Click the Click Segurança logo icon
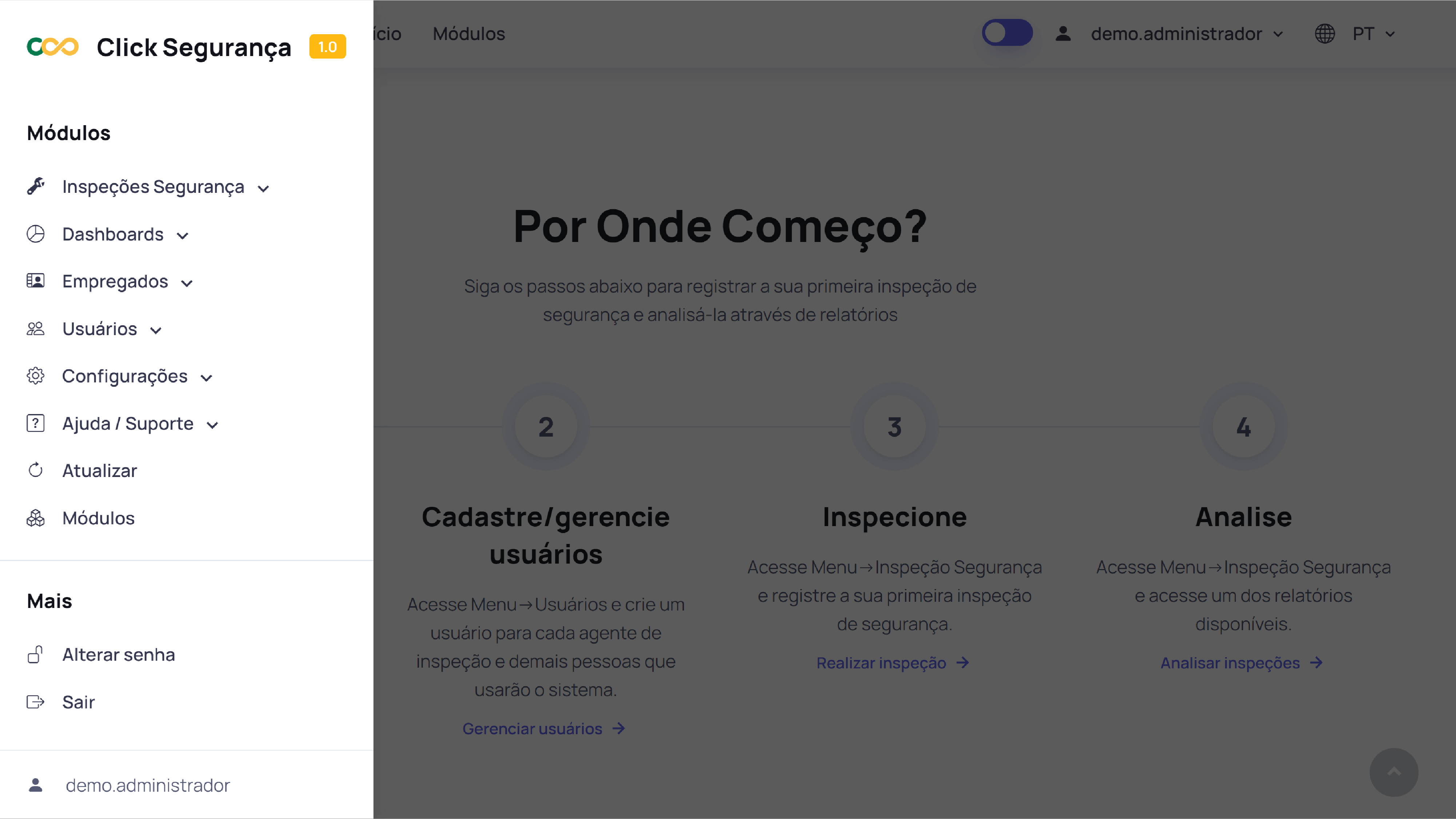1456x819 pixels. (x=52, y=47)
